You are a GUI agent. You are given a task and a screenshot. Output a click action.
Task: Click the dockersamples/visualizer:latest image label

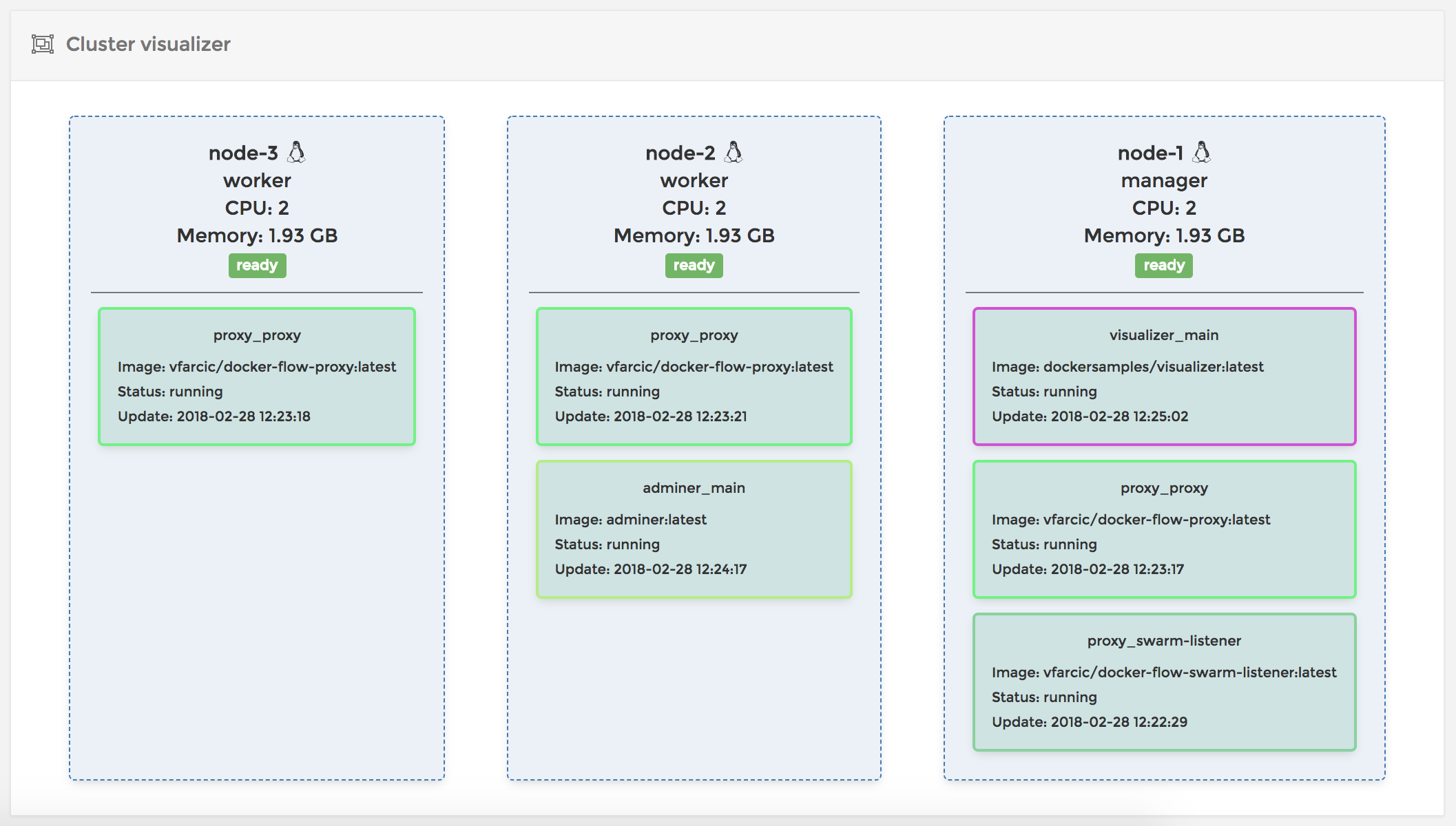pos(1127,367)
